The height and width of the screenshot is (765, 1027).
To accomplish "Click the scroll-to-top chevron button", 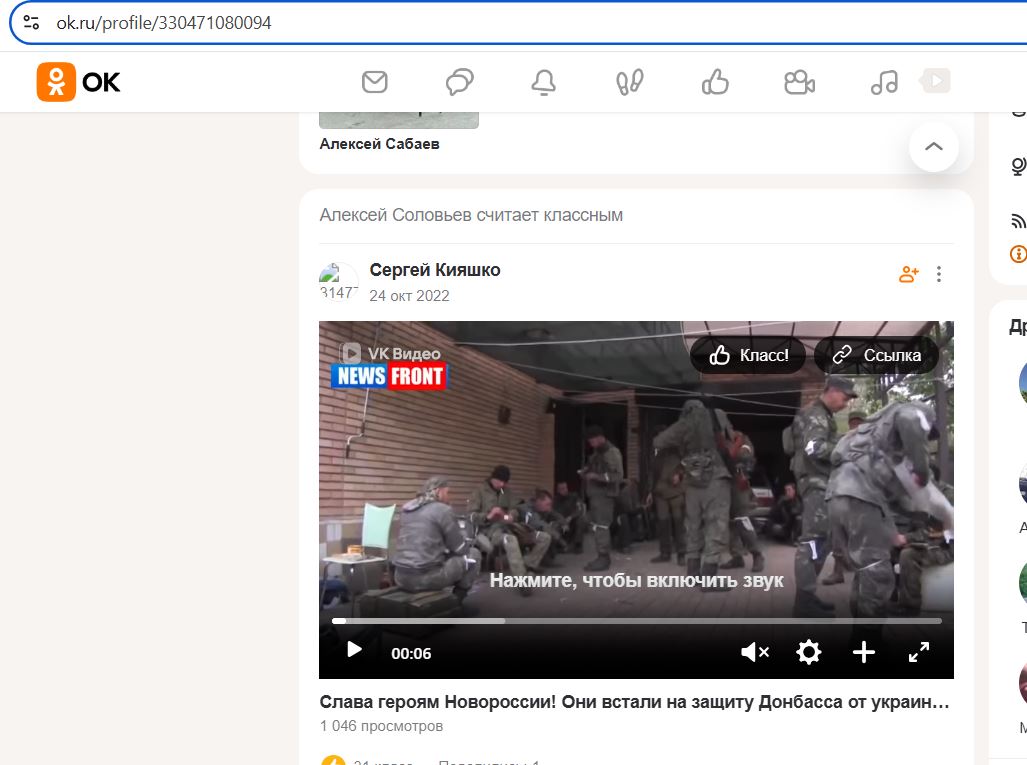I will (x=933, y=147).
